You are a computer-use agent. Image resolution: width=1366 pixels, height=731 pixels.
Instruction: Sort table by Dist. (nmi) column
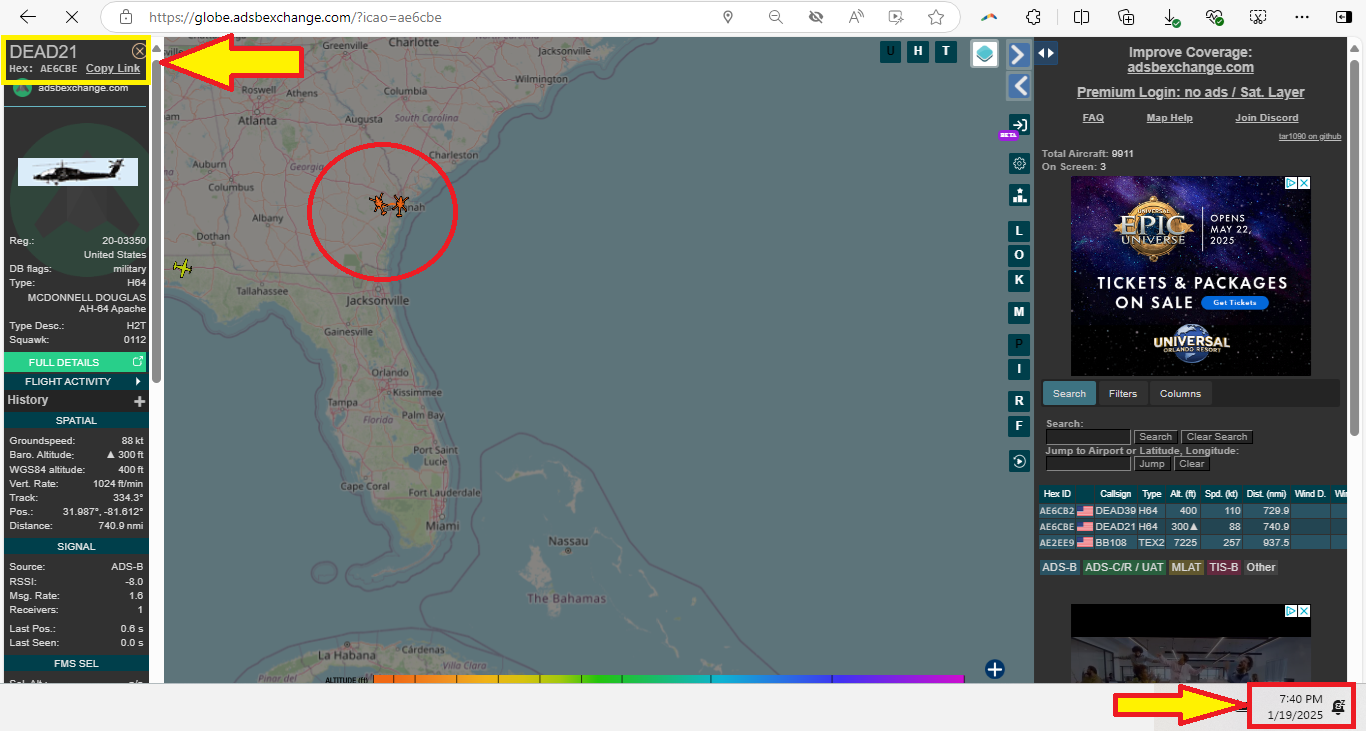click(1267, 494)
